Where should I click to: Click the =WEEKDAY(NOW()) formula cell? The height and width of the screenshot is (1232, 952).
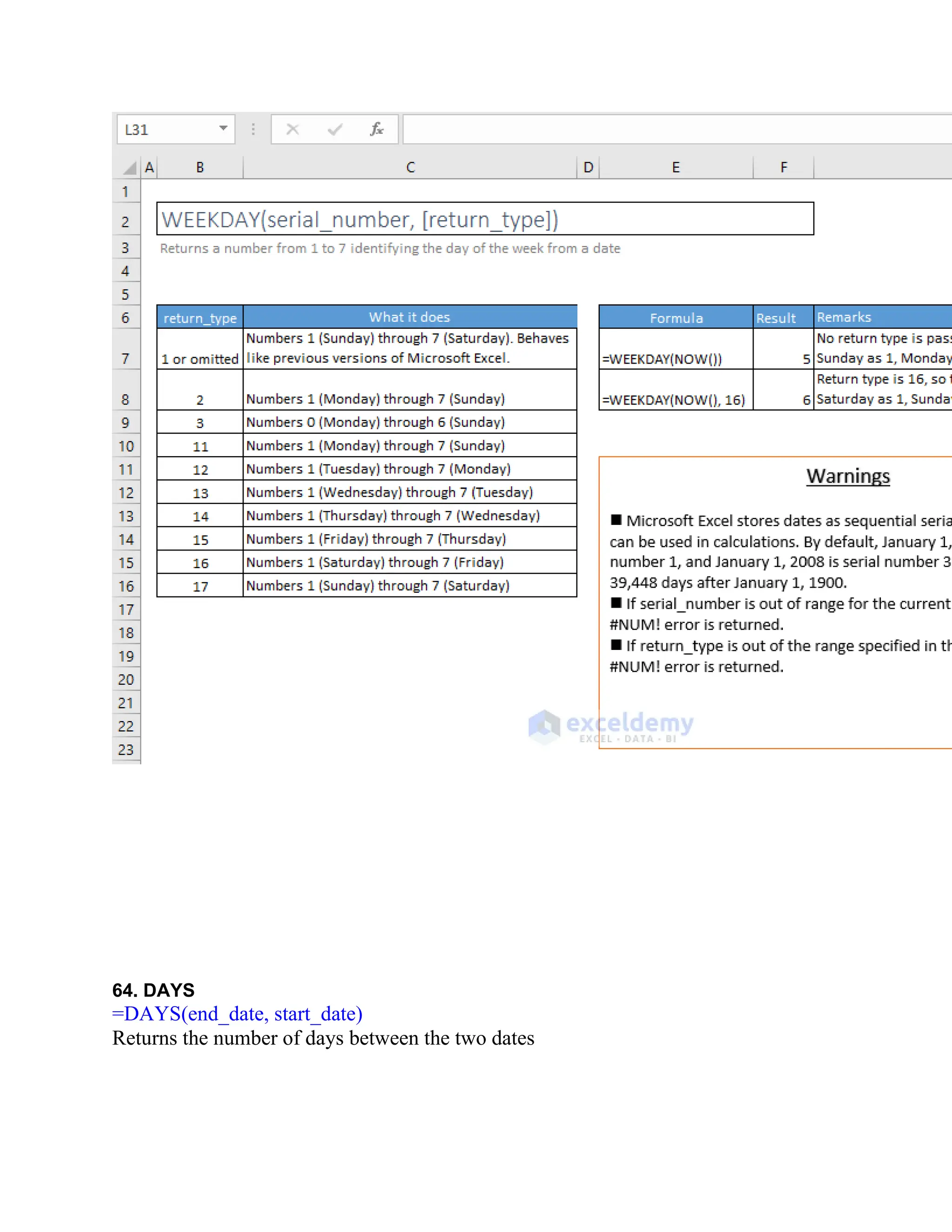675,349
